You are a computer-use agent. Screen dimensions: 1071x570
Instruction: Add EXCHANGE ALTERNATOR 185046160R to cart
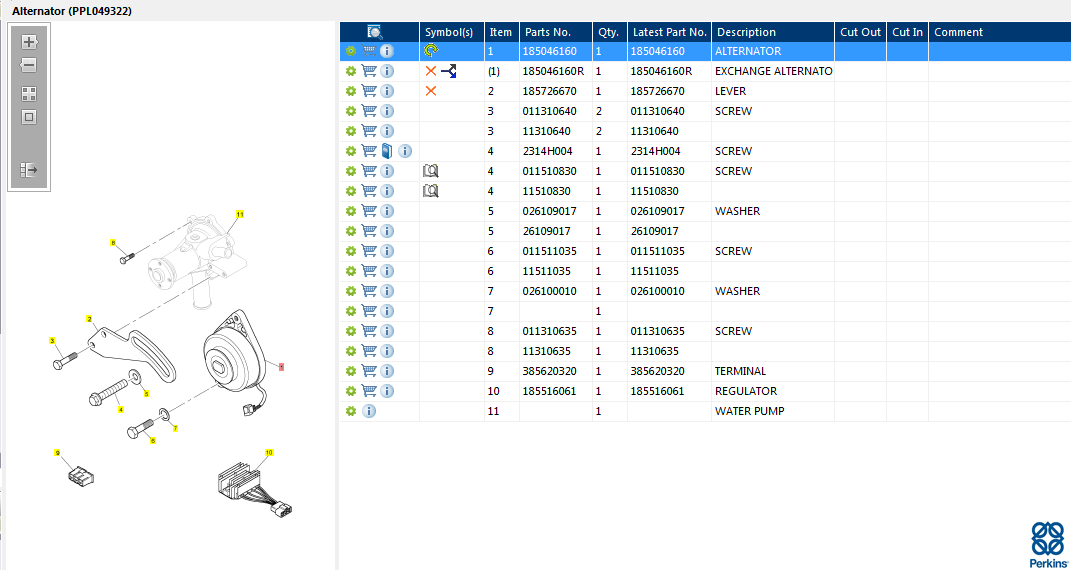click(x=369, y=71)
